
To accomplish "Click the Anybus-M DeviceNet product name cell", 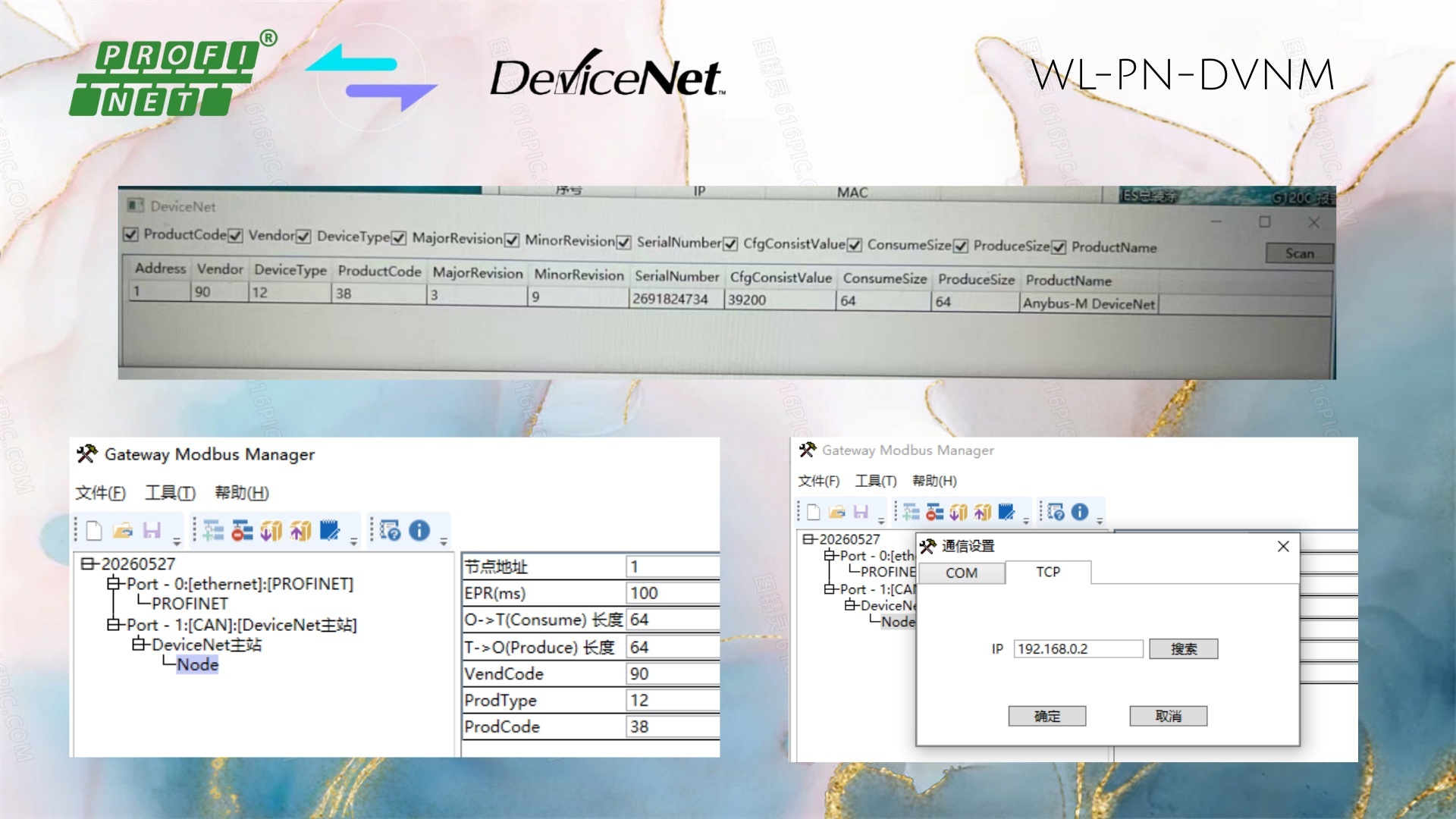I will (1089, 304).
